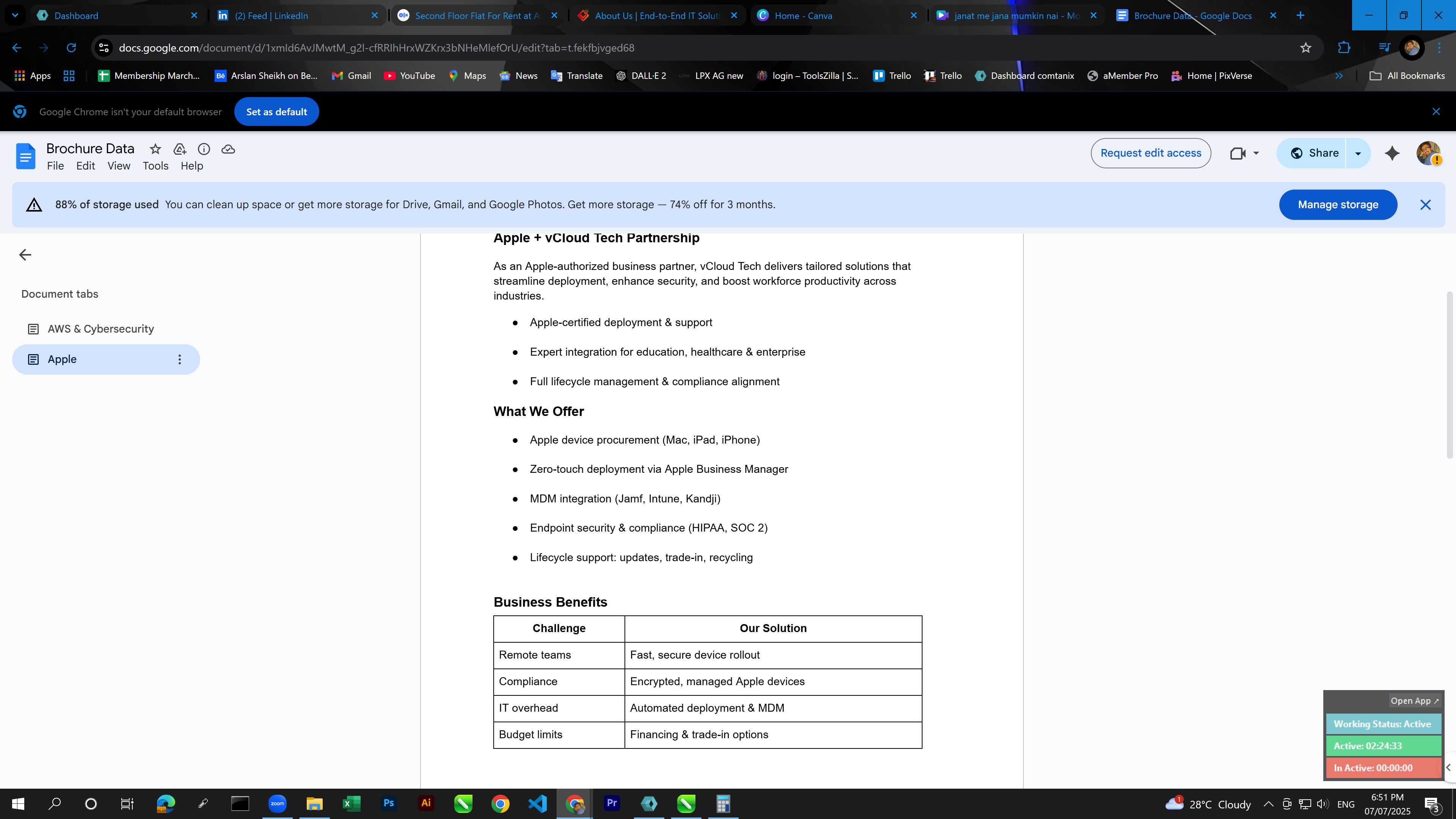Viewport: 1456px width, 819px height.
Task: Open All Bookmarks folder
Action: 1407,76
